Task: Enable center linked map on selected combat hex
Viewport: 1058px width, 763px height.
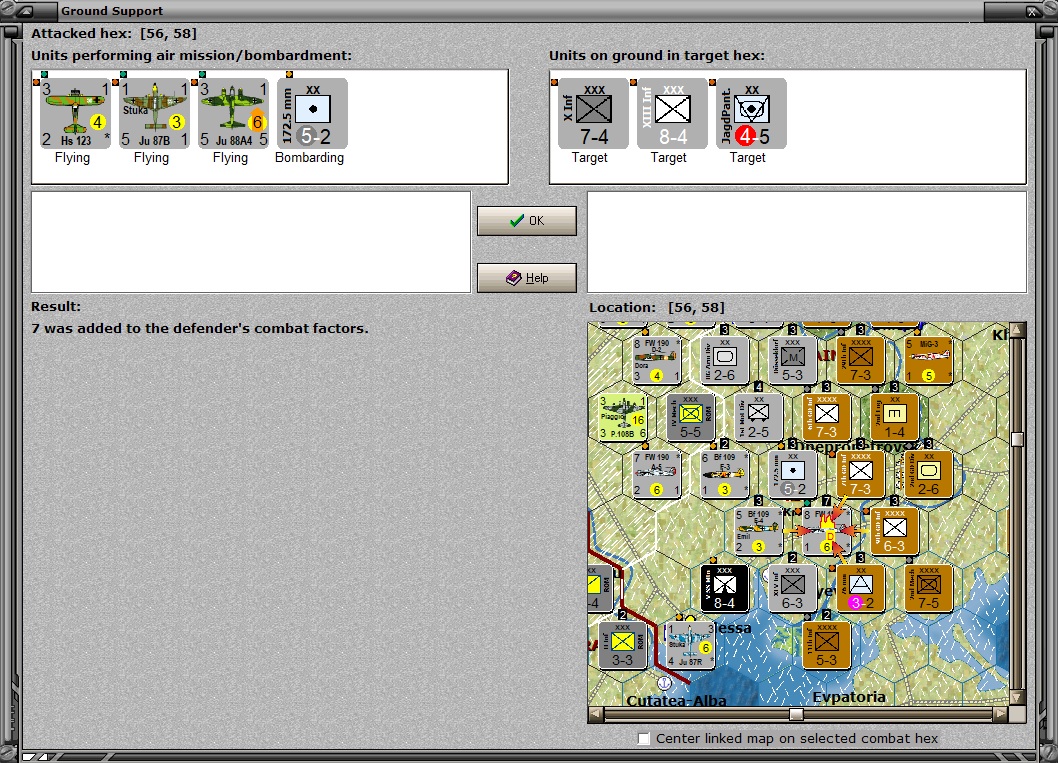Action: click(x=643, y=739)
